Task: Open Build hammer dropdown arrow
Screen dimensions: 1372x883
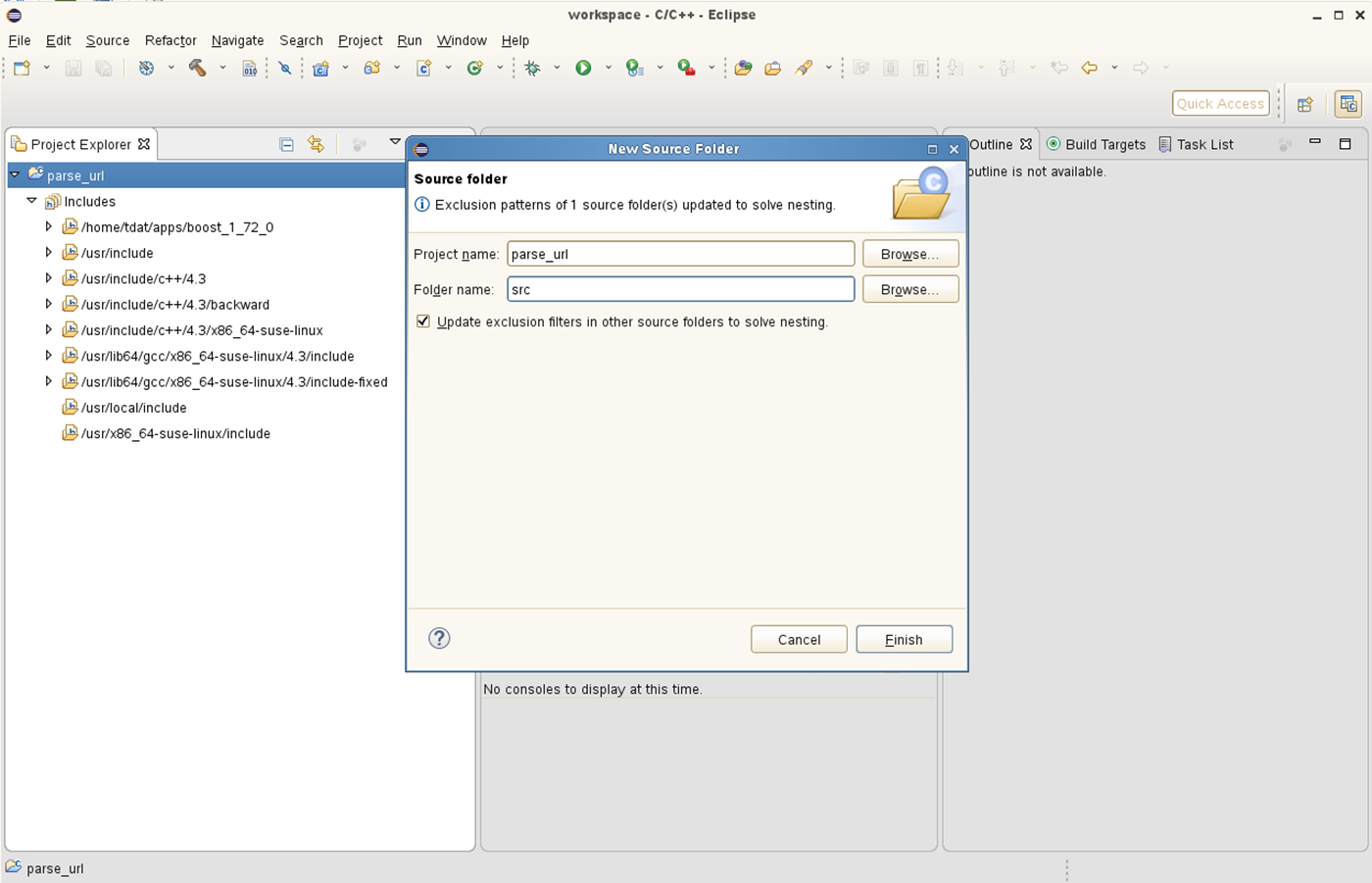Action: [222, 68]
